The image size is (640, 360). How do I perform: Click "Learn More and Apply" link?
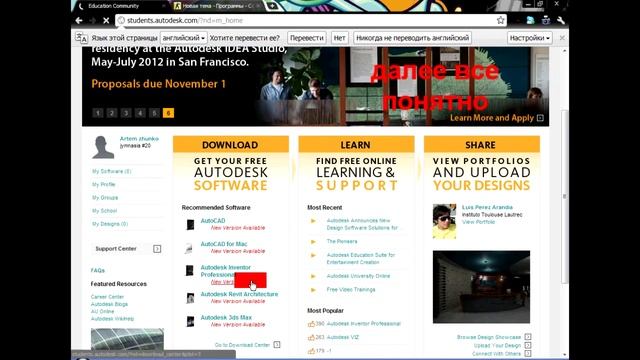click(x=496, y=118)
